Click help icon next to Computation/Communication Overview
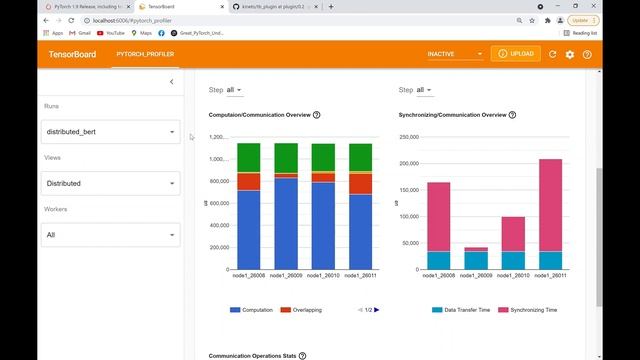 pos(317,115)
